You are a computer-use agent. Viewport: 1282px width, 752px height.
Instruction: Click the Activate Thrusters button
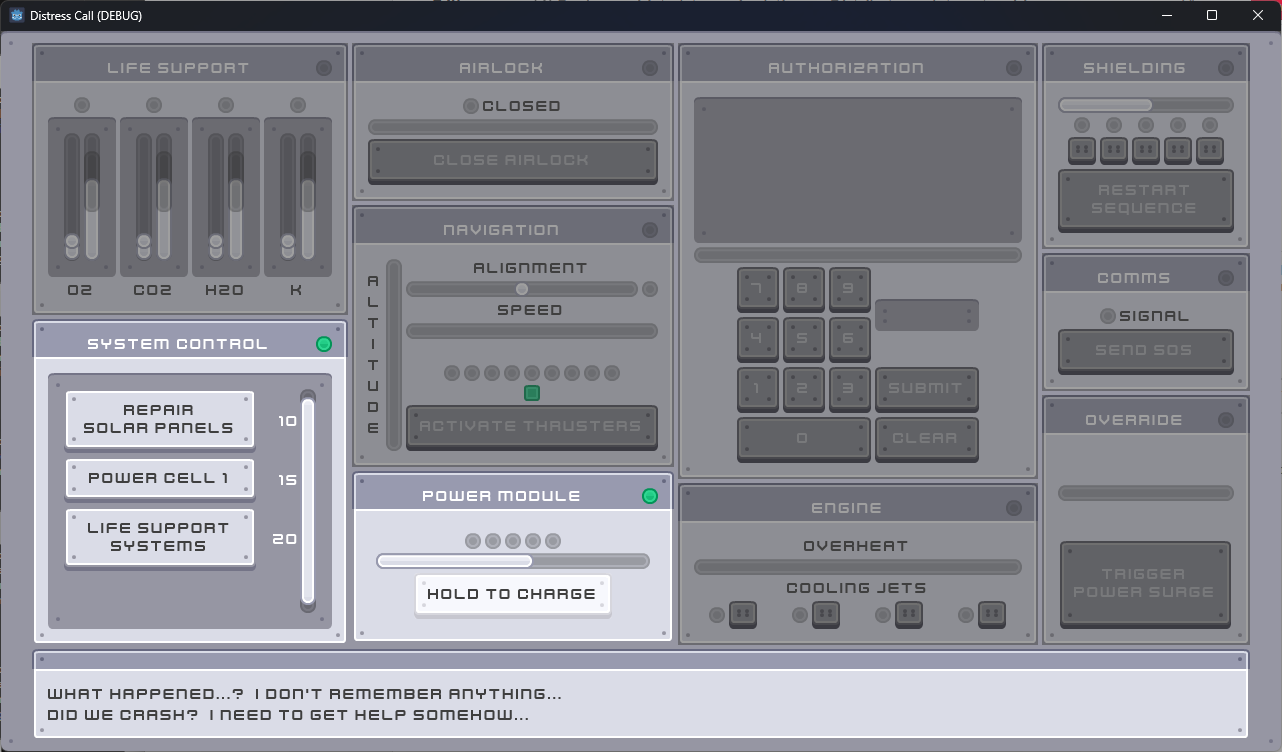(531, 426)
